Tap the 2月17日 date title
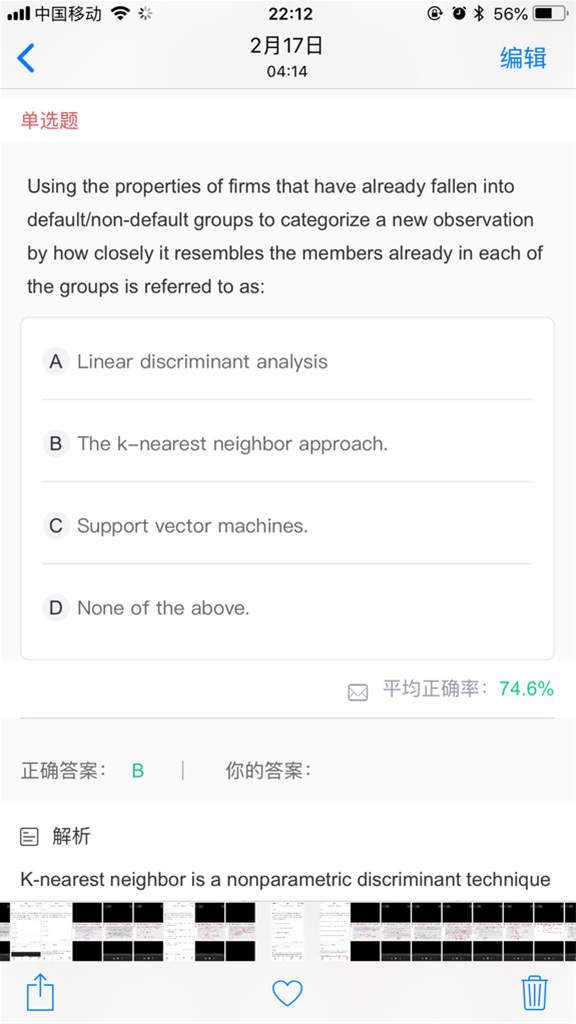The height and width of the screenshot is (1024, 576). [287, 46]
